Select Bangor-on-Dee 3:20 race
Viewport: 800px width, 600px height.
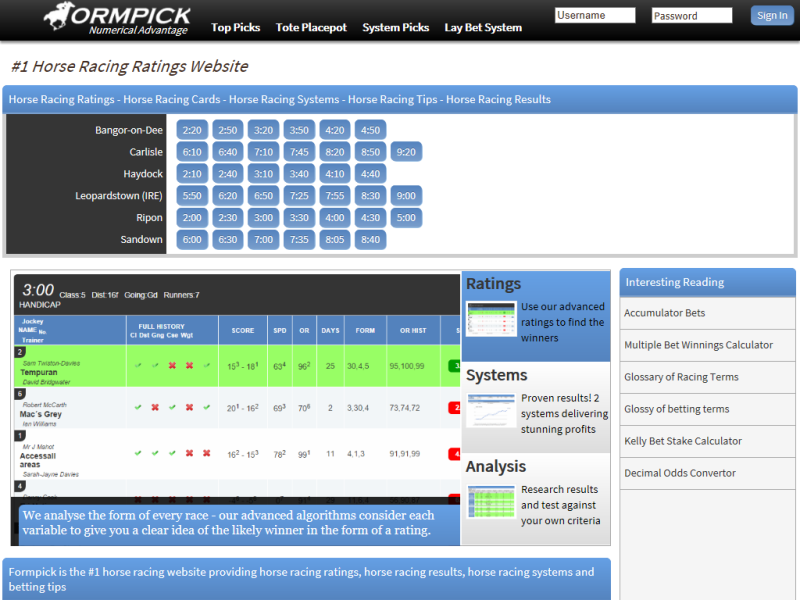(x=263, y=130)
